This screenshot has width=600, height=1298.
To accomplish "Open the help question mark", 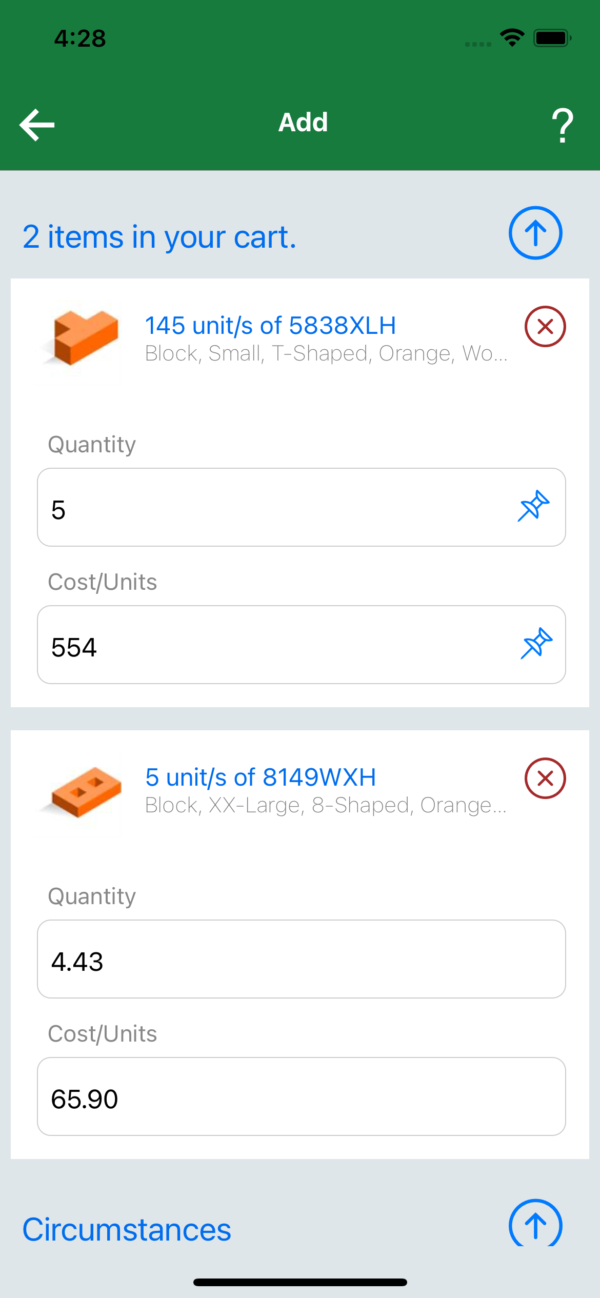I will pyautogui.click(x=562, y=124).
